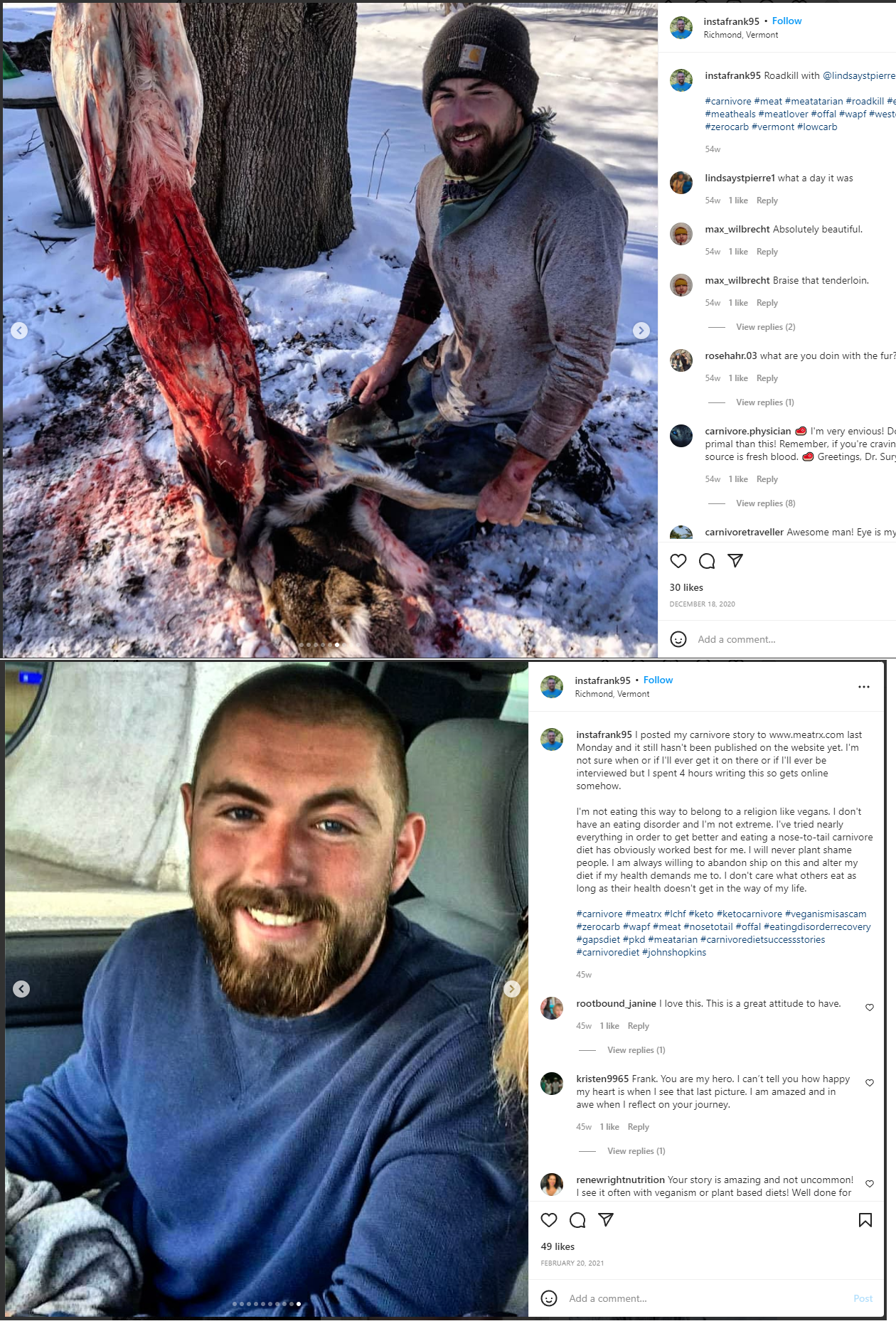Save bottom post with bookmark icon
The width and height of the screenshot is (896, 1331).
point(865,1220)
